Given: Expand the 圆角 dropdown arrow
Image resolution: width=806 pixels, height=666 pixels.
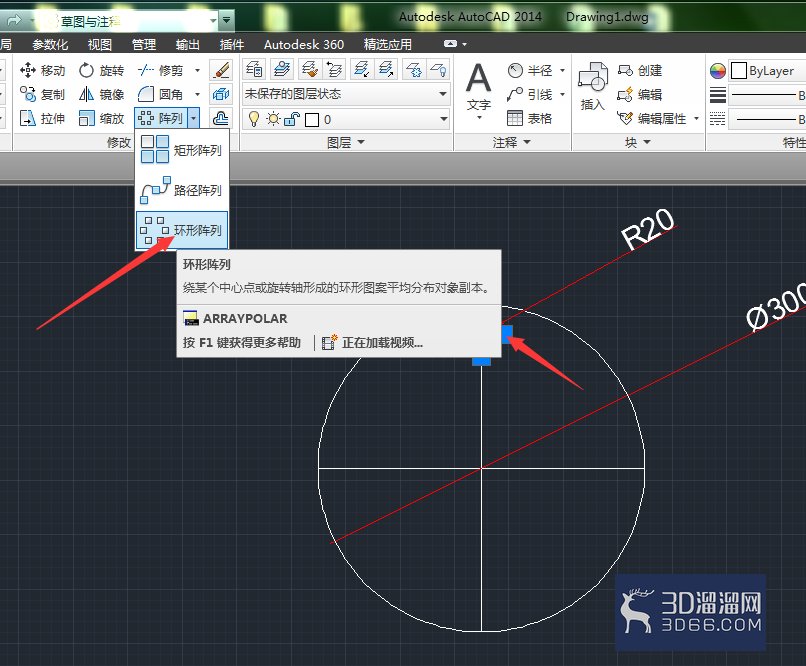Looking at the screenshot, I should (x=197, y=94).
